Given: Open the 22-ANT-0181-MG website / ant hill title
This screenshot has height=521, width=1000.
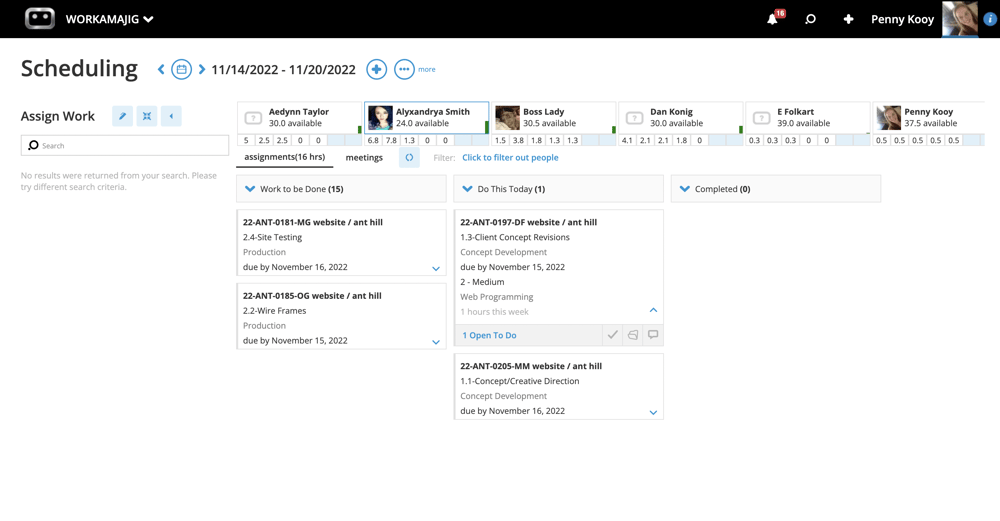Looking at the screenshot, I should [x=312, y=222].
